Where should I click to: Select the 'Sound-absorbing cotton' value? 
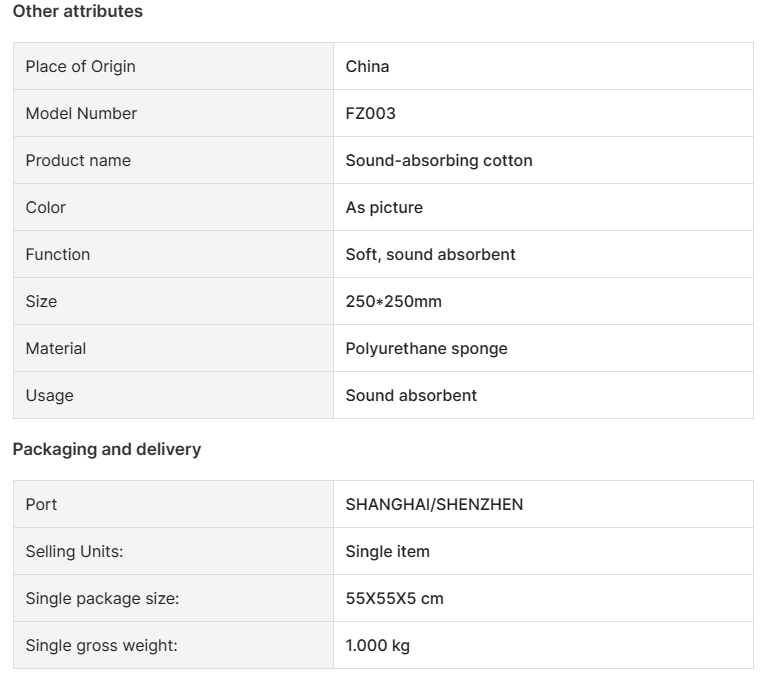pos(439,160)
